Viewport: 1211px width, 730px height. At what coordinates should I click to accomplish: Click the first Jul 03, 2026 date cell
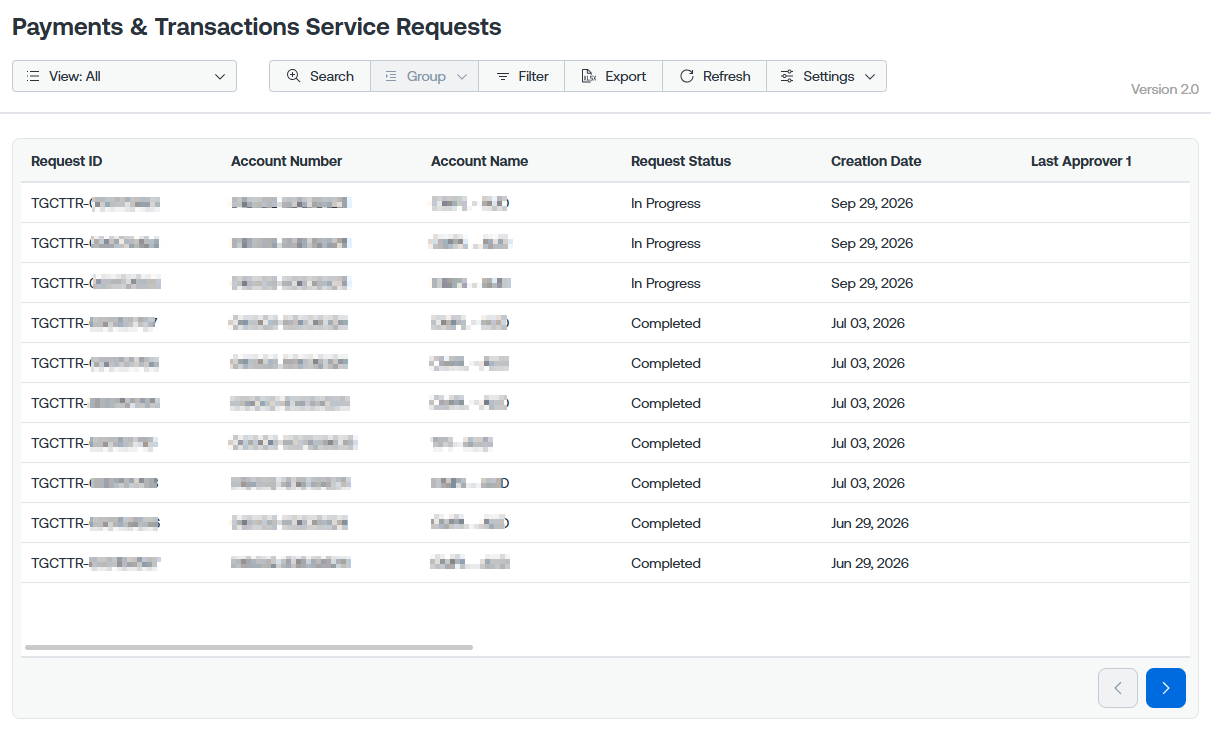tap(868, 323)
